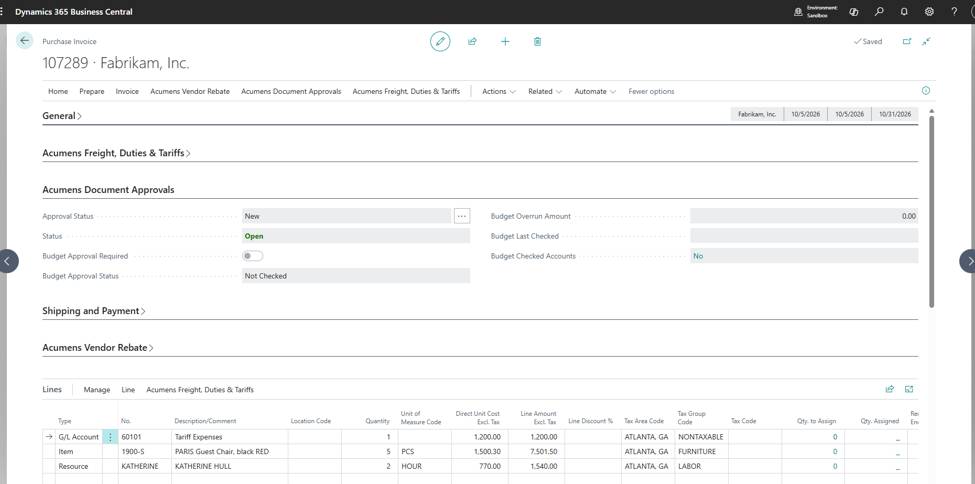Open the Home menu tab
Image resolution: width=975 pixels, height=484 pixels.
[x=58, y=91]
